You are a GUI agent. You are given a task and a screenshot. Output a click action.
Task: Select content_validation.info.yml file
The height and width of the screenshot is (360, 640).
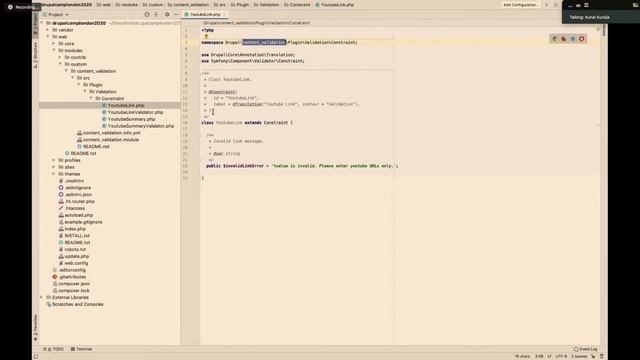click(111, 133)
